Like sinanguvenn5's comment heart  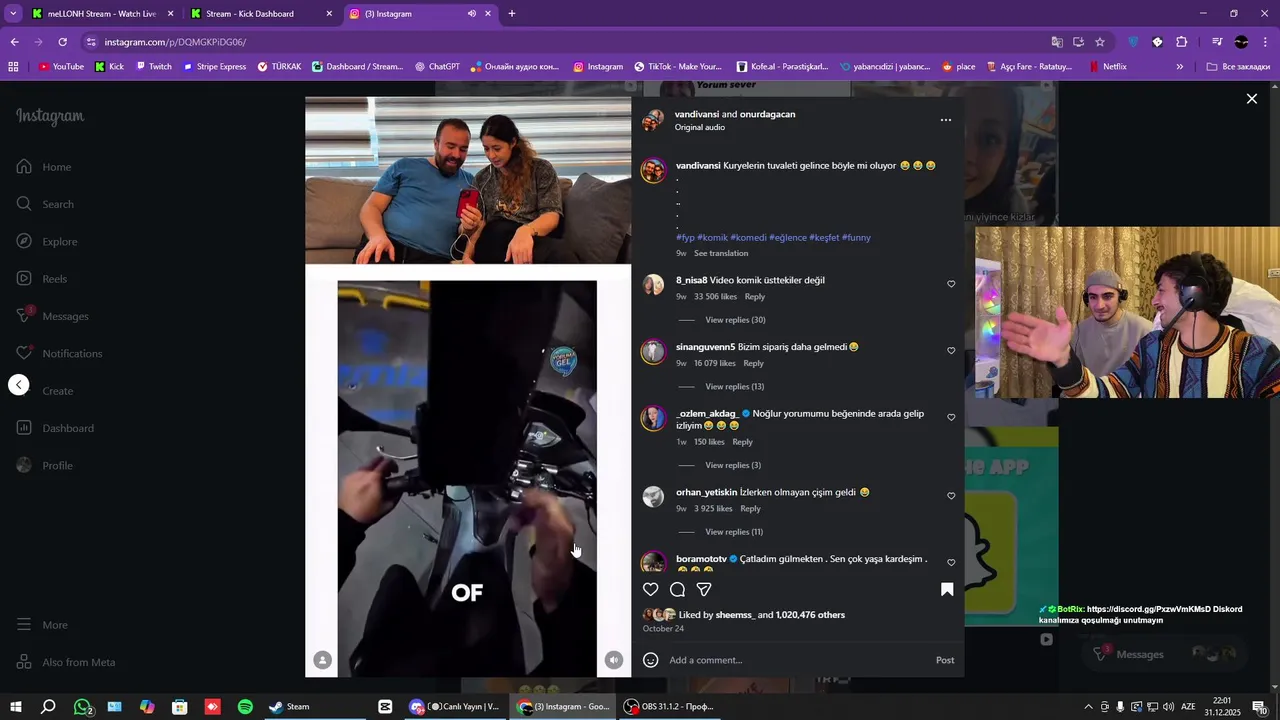[x=951, y=351]
